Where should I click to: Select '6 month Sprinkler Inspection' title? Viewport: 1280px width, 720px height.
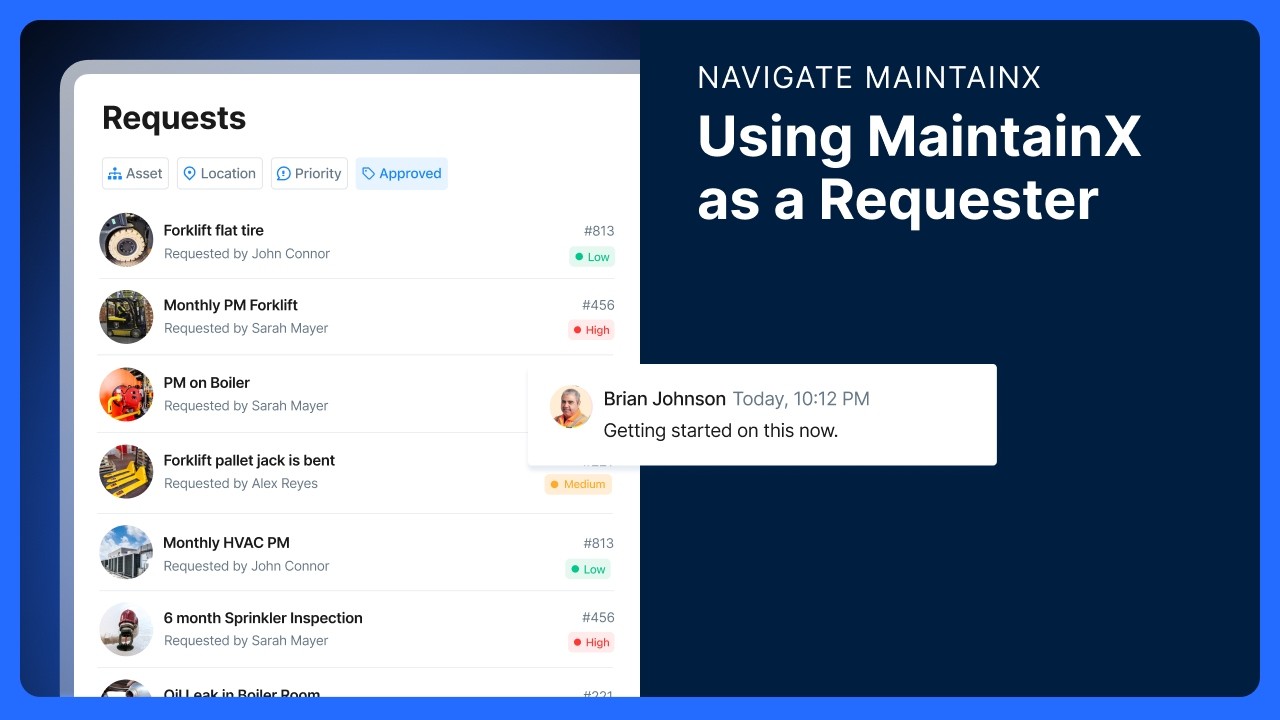(263, 618)
